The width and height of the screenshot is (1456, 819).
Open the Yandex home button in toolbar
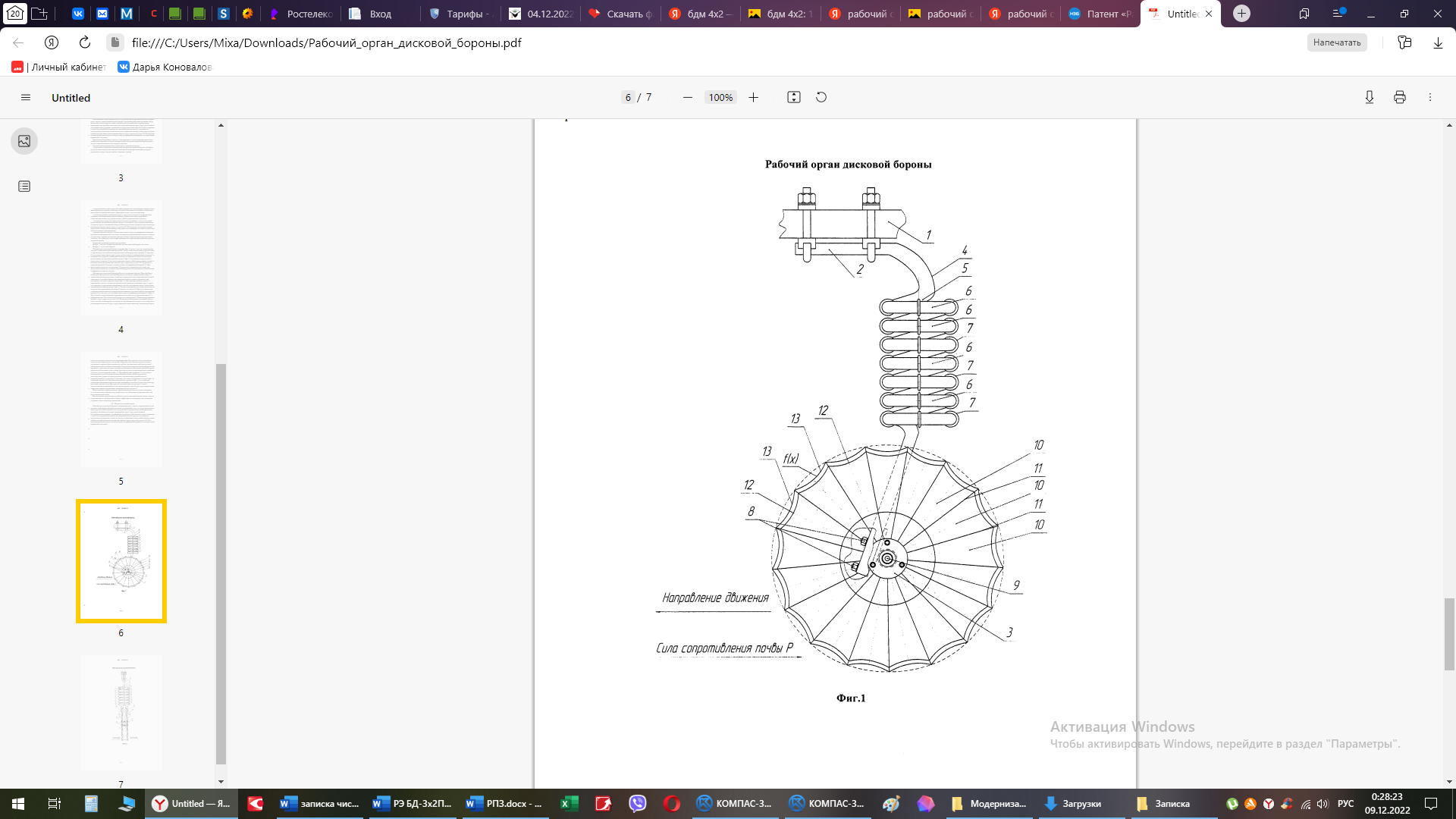pyautogui.click(x=52, y=42)
